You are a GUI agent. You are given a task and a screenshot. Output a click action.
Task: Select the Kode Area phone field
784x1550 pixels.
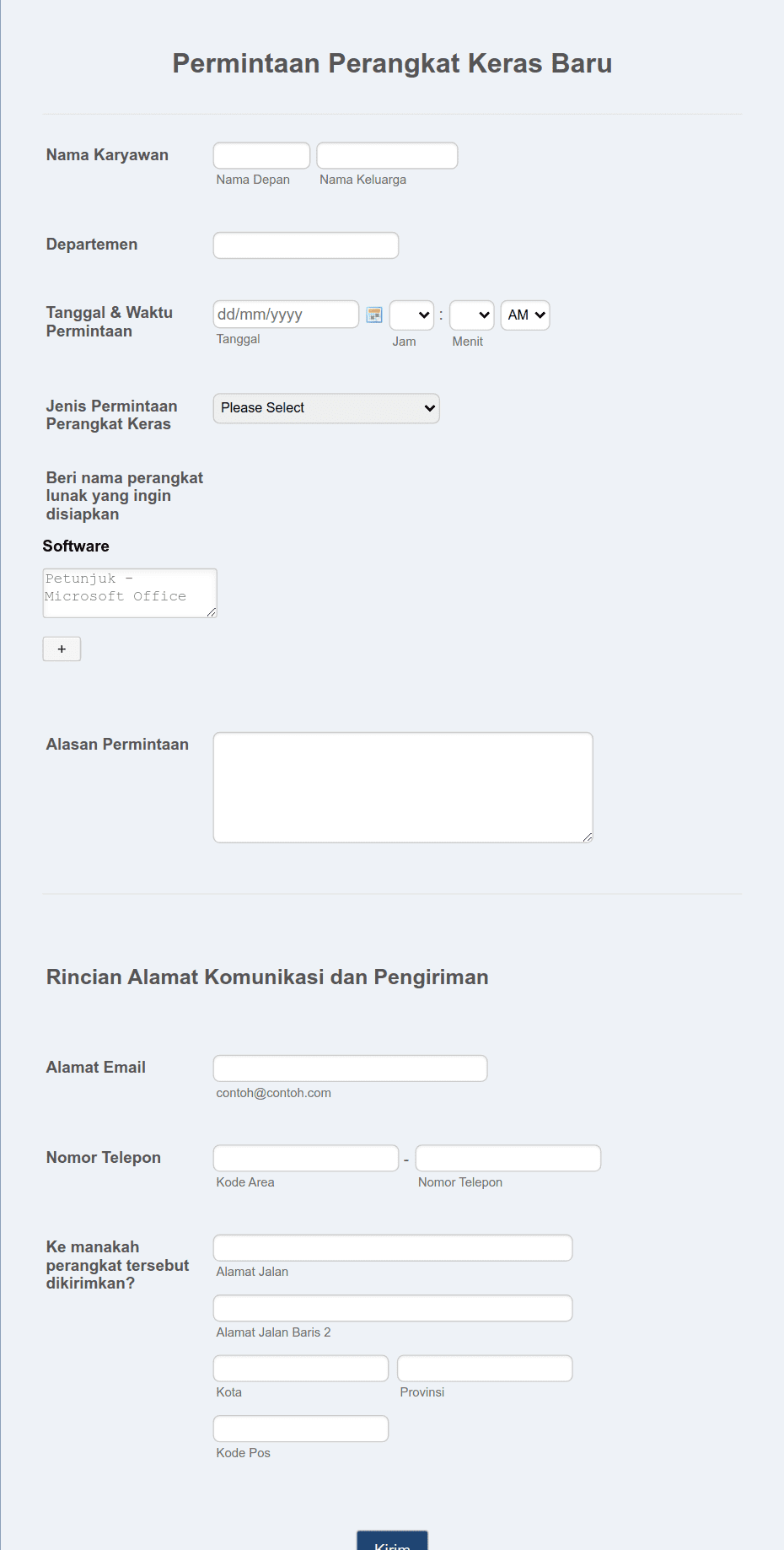coord(305,1157)
